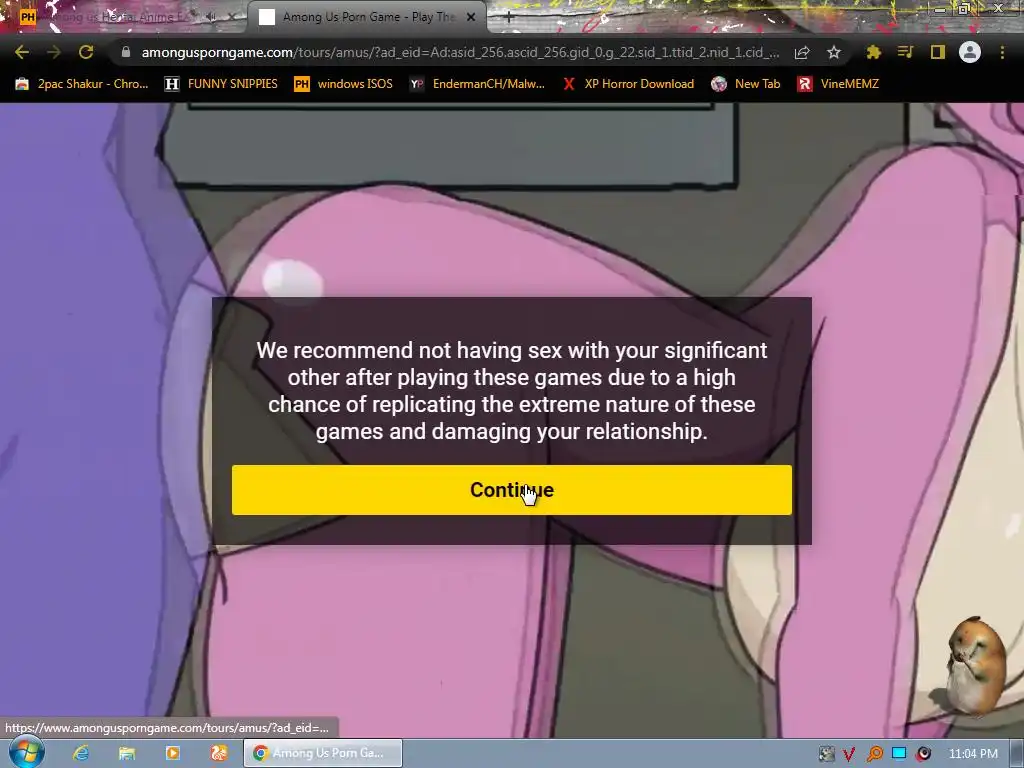The image size is (1024, 768).
Task: Open the Windows Start menu
Action: (x=27, y=752)
